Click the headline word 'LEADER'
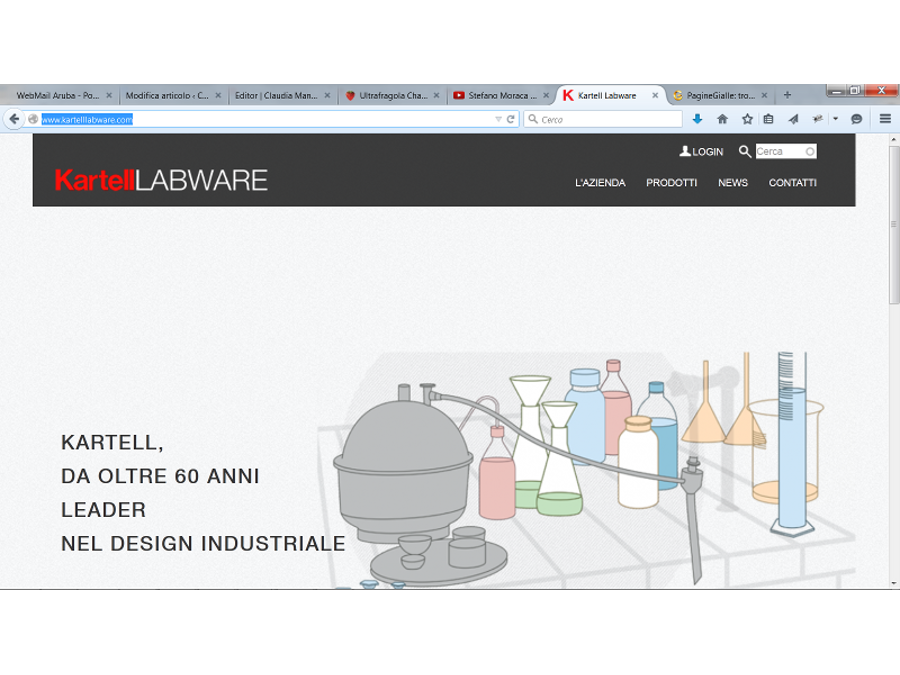 pyautogui.click(x=103, y=510)
